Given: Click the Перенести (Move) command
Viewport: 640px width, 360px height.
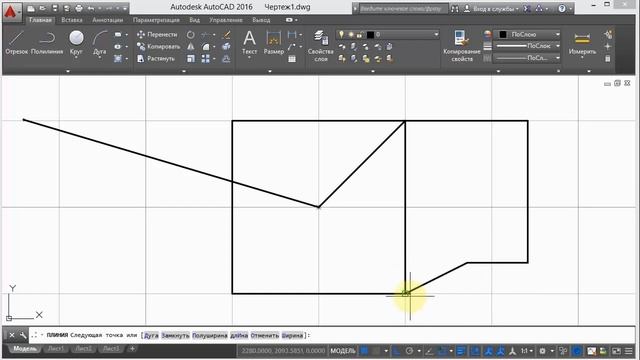Looking at the screenshot, I should (x=157, y=34).
